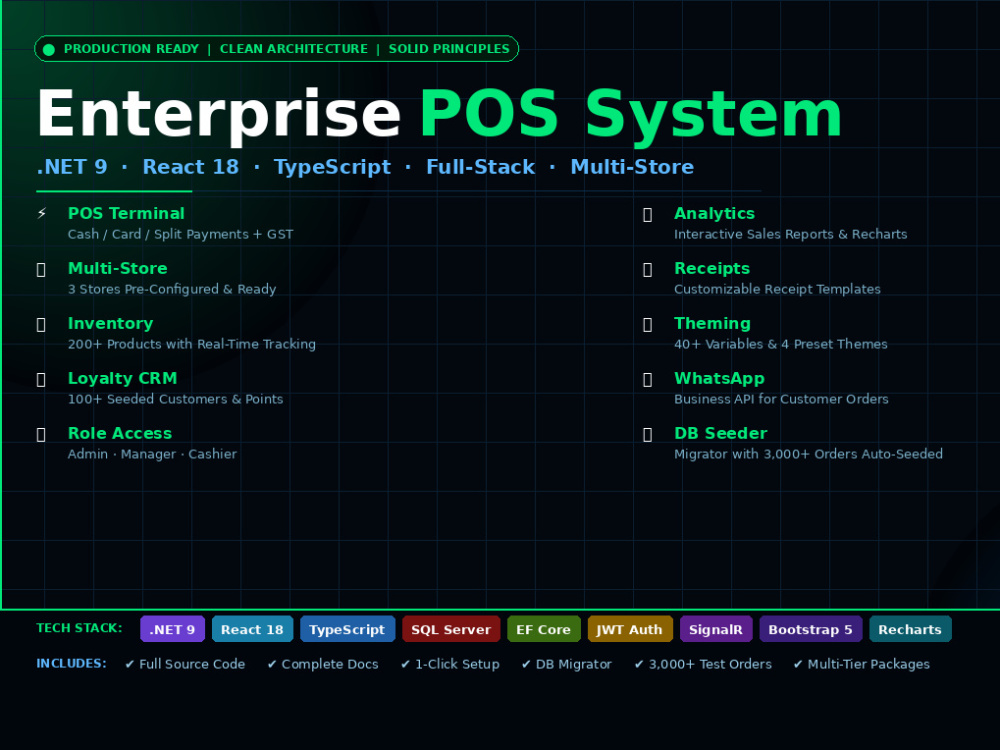Screen dimensions: 1000x750
Task: Click the TECH STACK: label
Action: click(x=79, y=628)
